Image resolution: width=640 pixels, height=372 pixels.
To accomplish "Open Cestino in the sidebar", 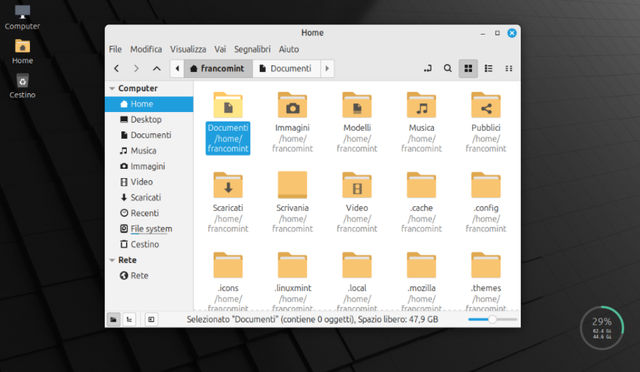I will 149,244.
